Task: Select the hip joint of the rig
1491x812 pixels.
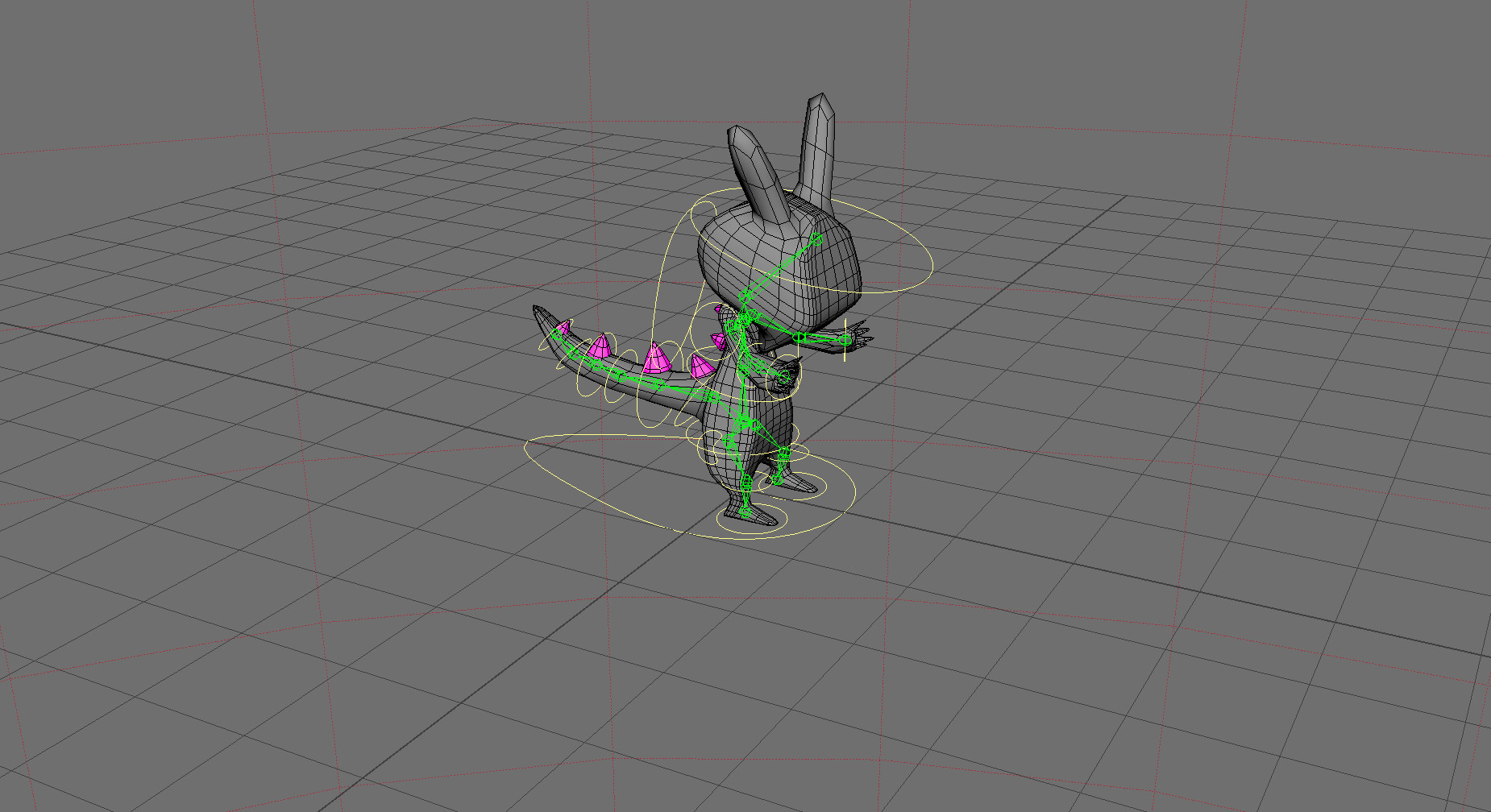Action: point(745,420)
